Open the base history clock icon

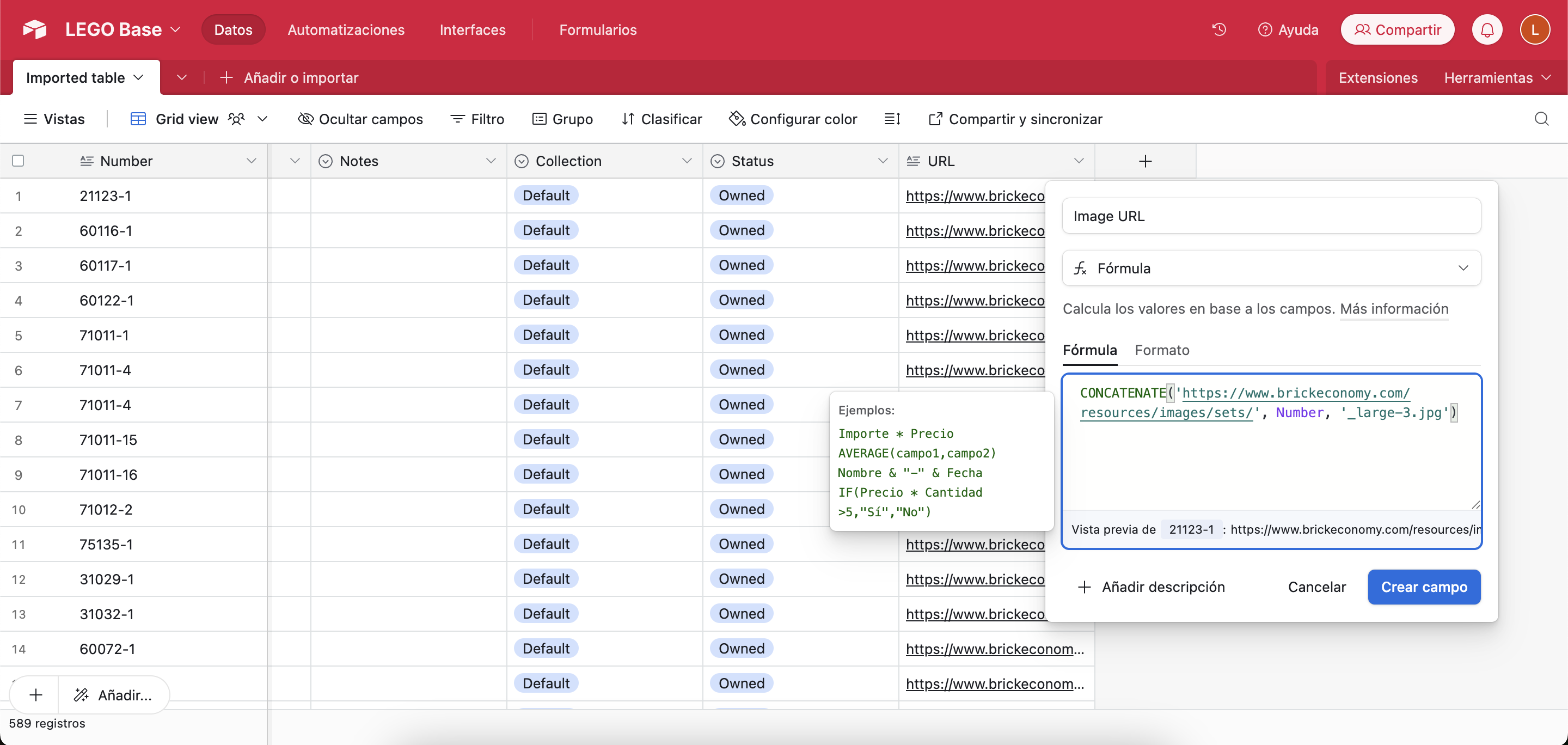1218,29
